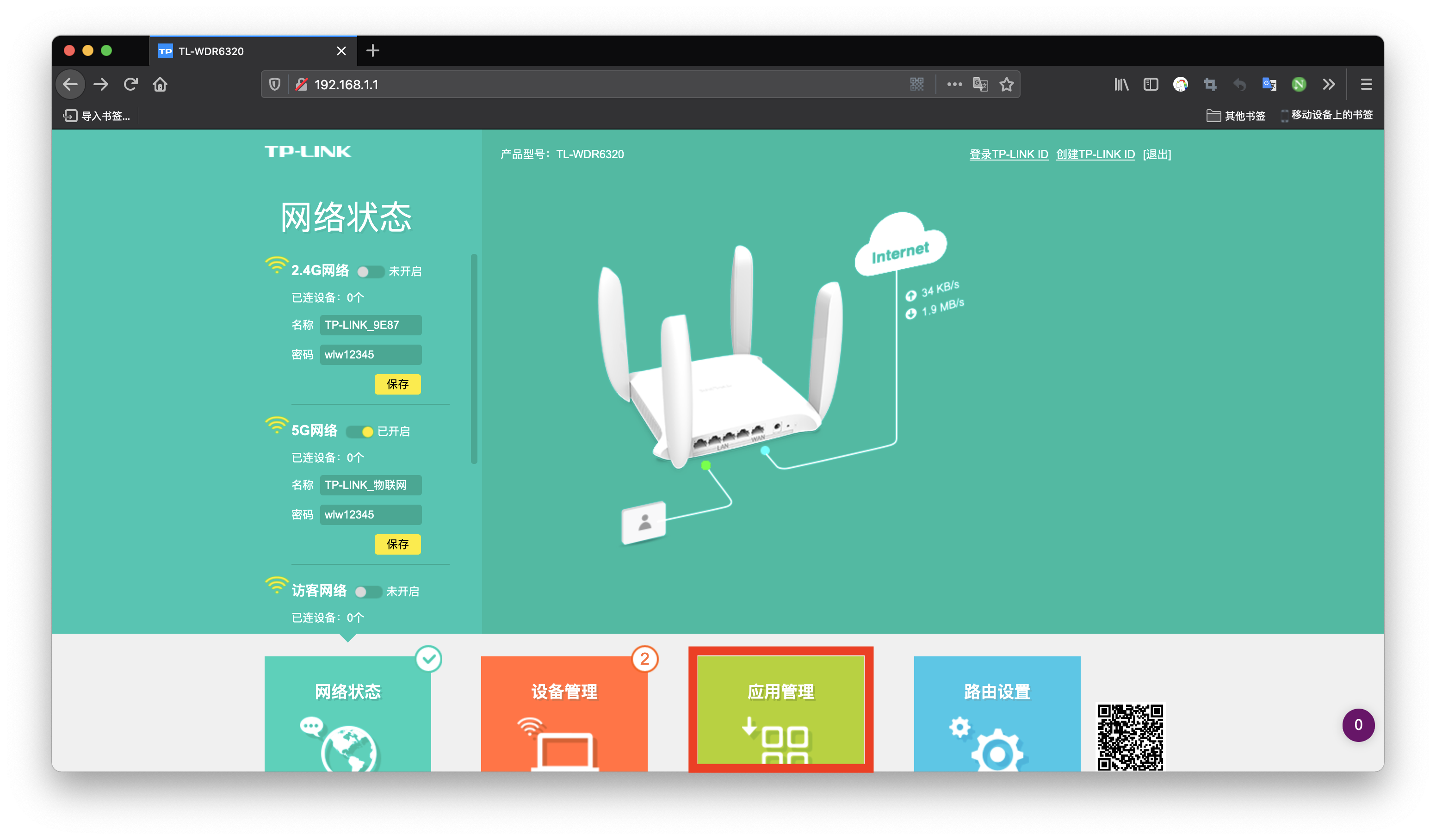Screen dimensions: 1436x840
Task: Turn off the 5G网络 switch
Action: (x=360, y=432)
